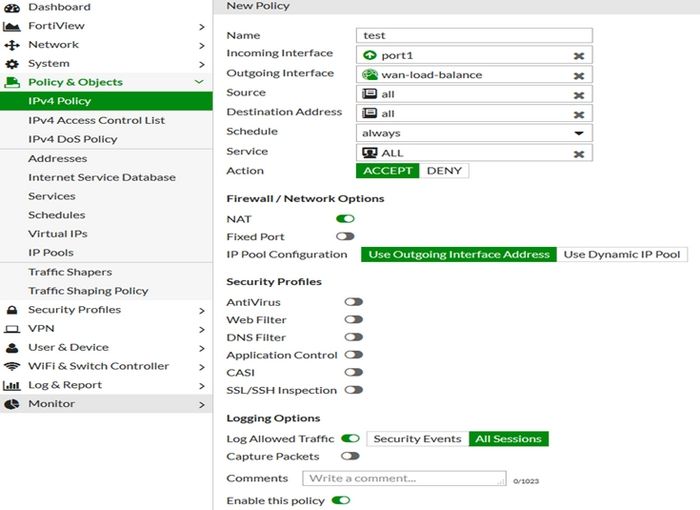The width and height of the screenshot is (700, 510).
Task: Click the Comments text field
Action: click(403, 479)
